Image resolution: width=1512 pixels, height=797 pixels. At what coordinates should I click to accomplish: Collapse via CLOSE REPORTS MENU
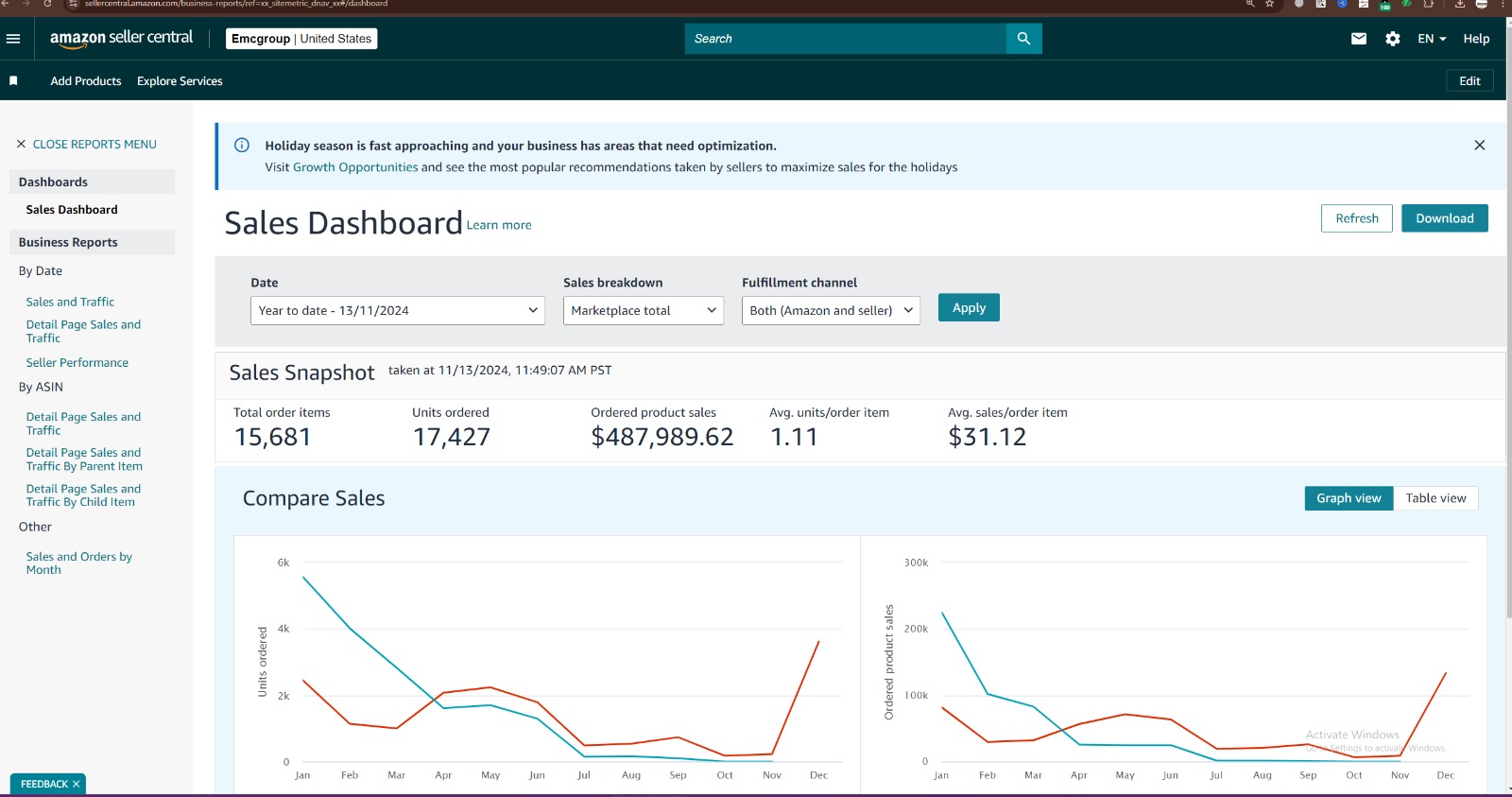(86, 145)
